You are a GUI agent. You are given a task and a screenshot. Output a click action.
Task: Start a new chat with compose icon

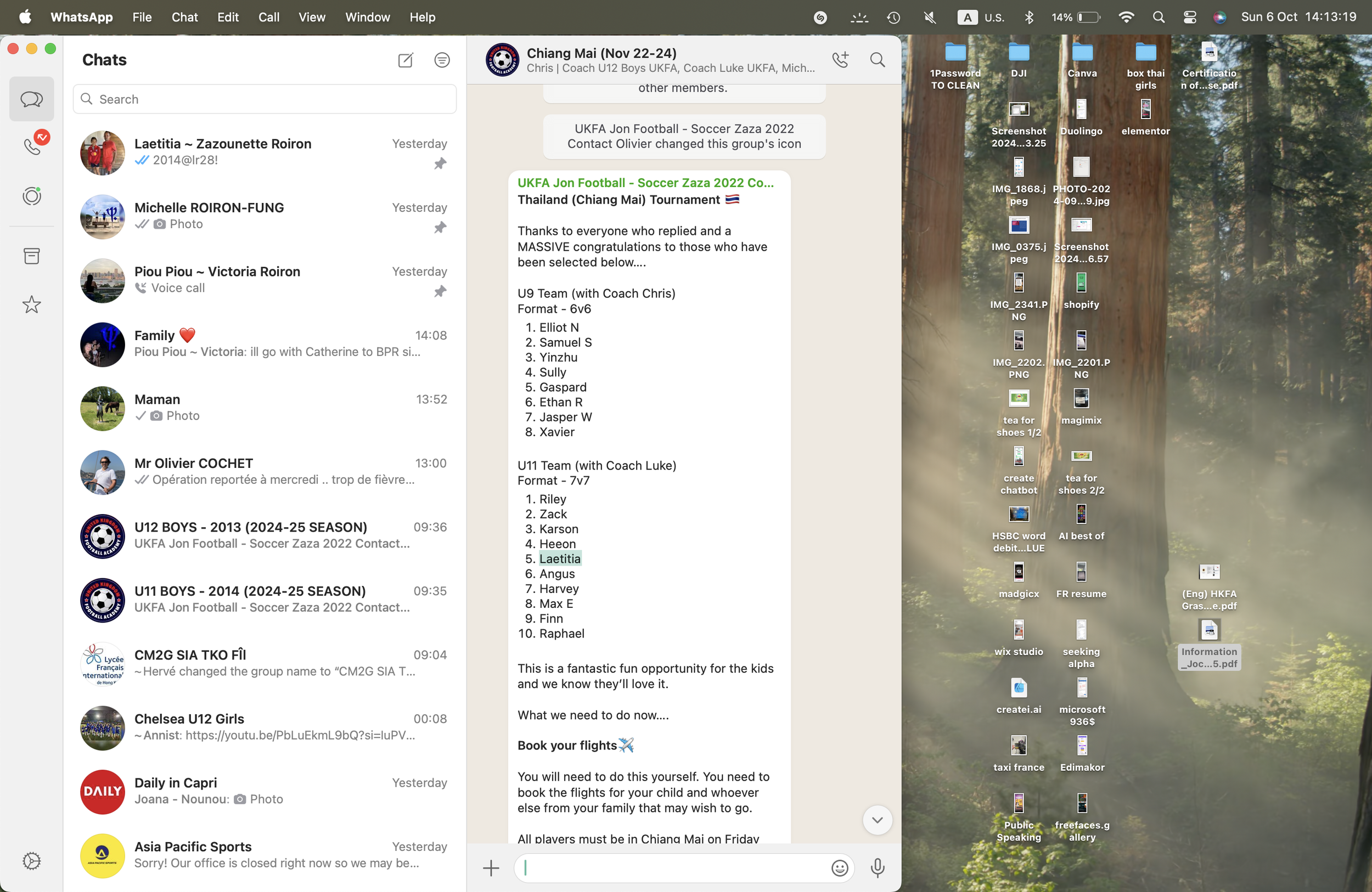pos(405,60)
